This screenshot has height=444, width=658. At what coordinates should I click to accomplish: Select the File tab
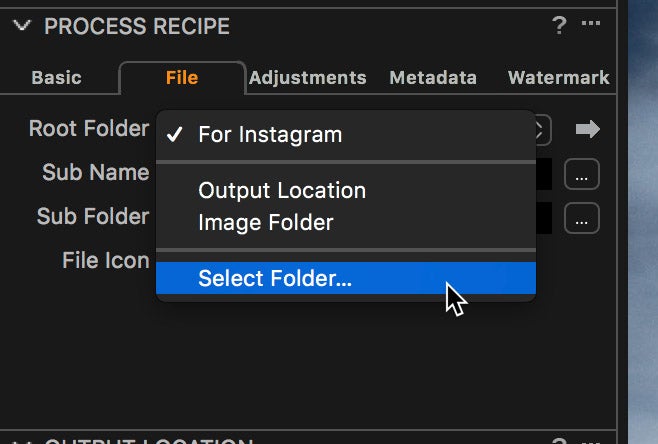182,78
